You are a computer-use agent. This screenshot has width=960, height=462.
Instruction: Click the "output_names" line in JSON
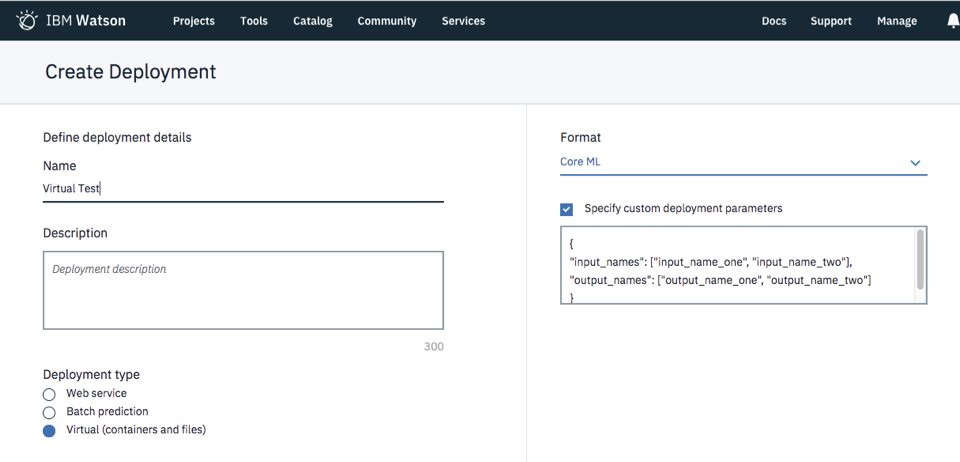coord(720,280)
